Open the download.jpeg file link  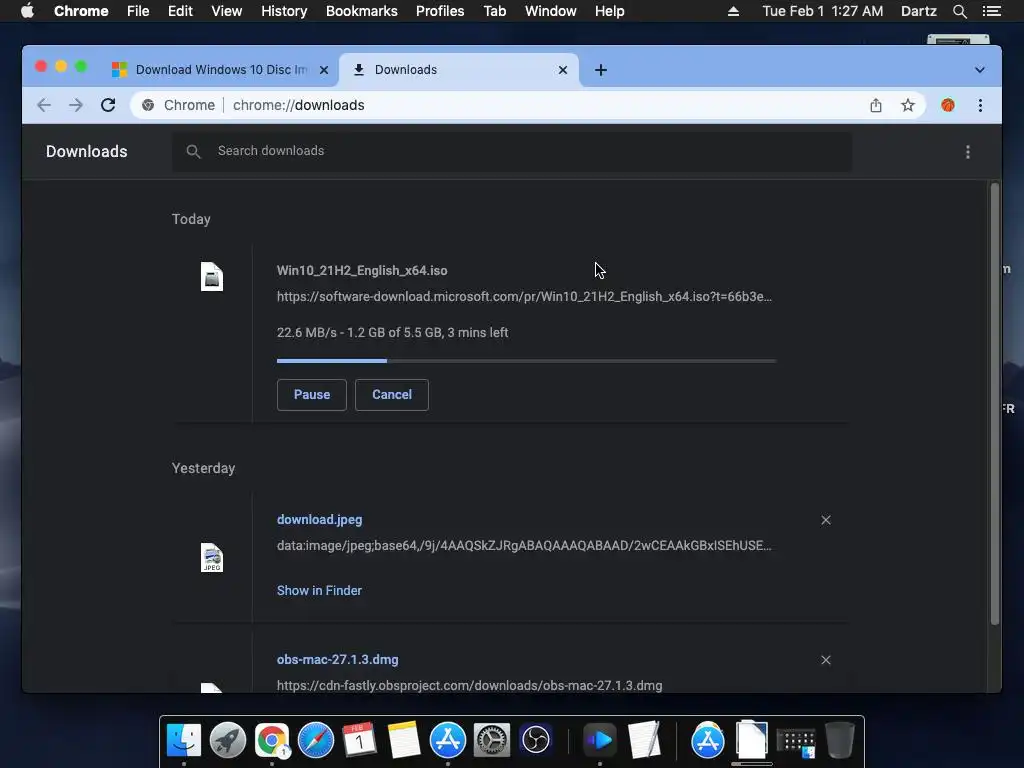(x=319, y=520)
